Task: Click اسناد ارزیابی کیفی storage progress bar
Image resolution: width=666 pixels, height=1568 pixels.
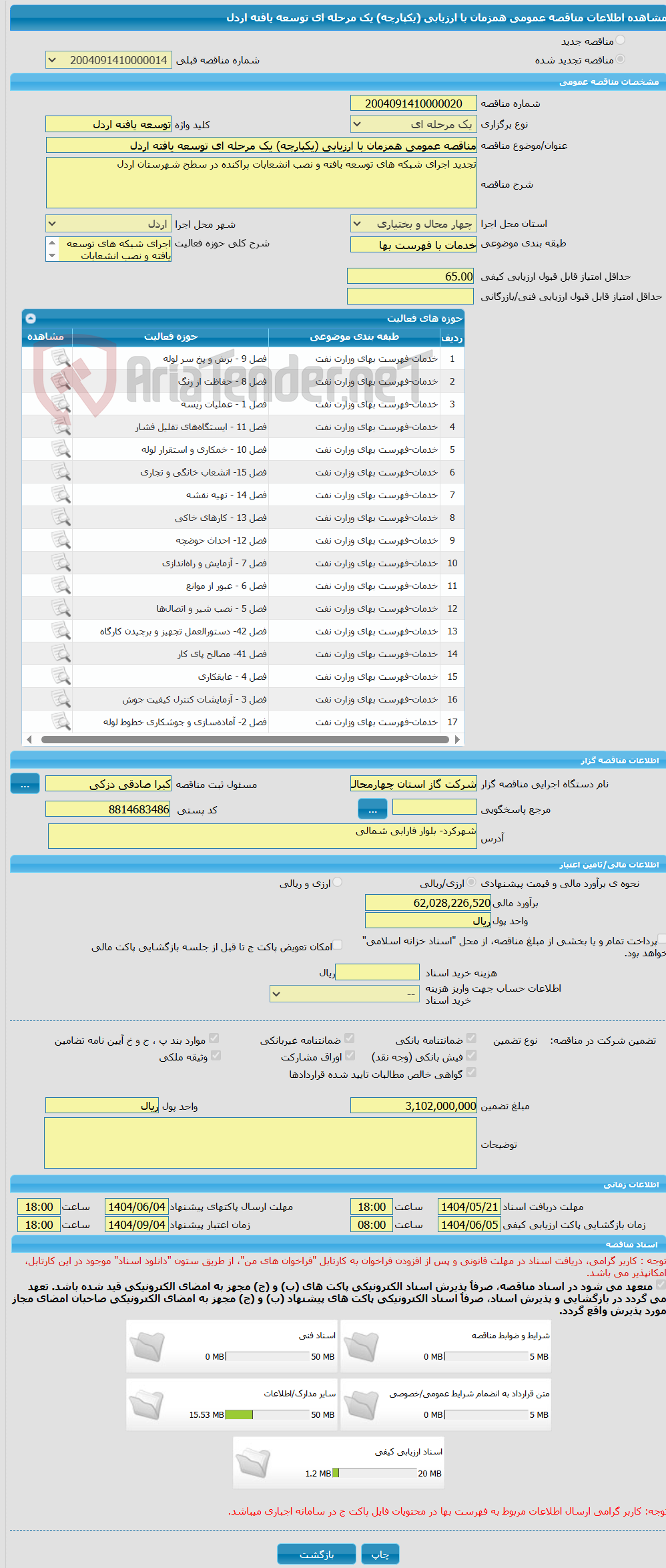Action: pos(374,1473)
